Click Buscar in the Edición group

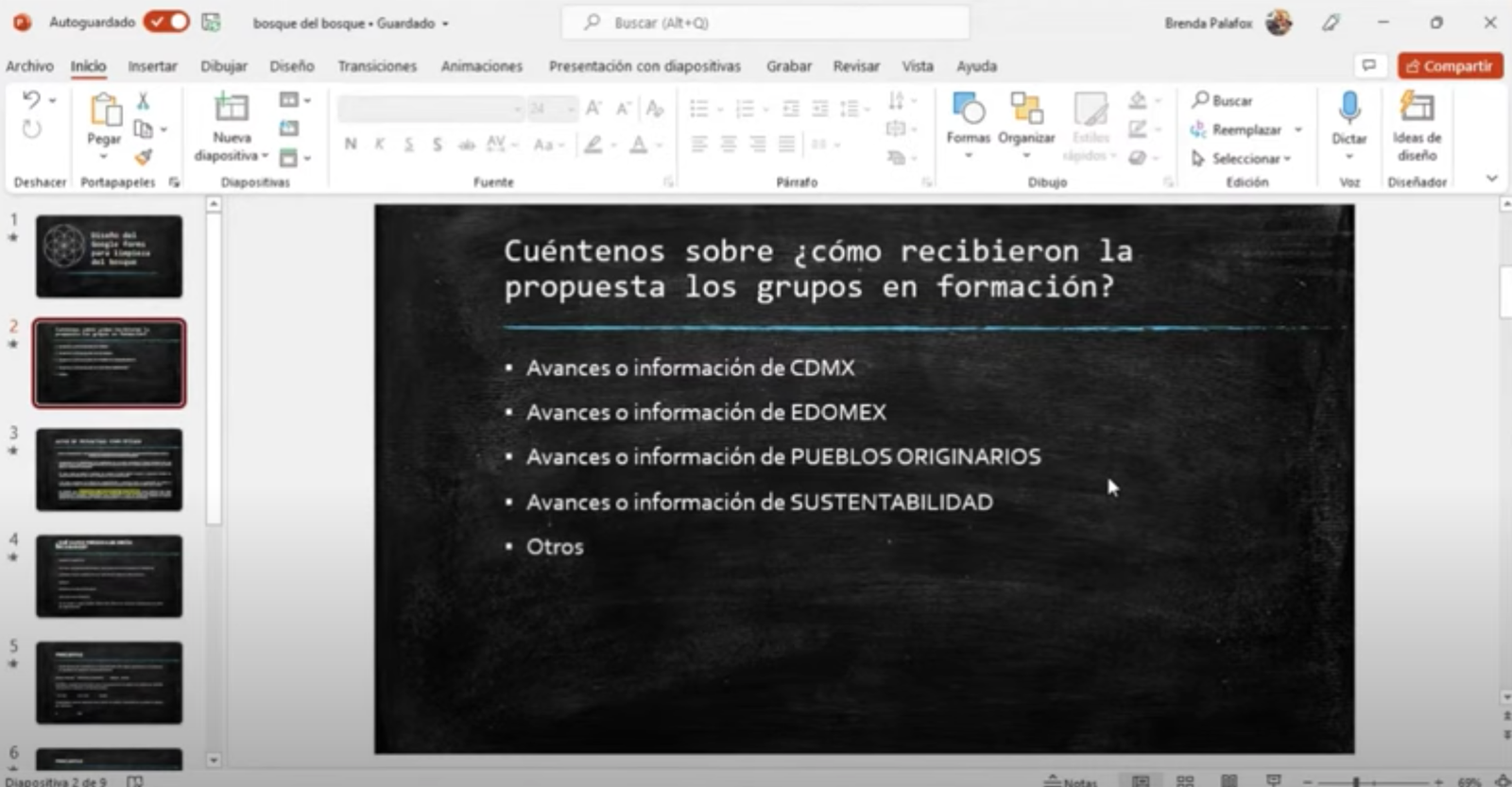(x=1223, y=100)
